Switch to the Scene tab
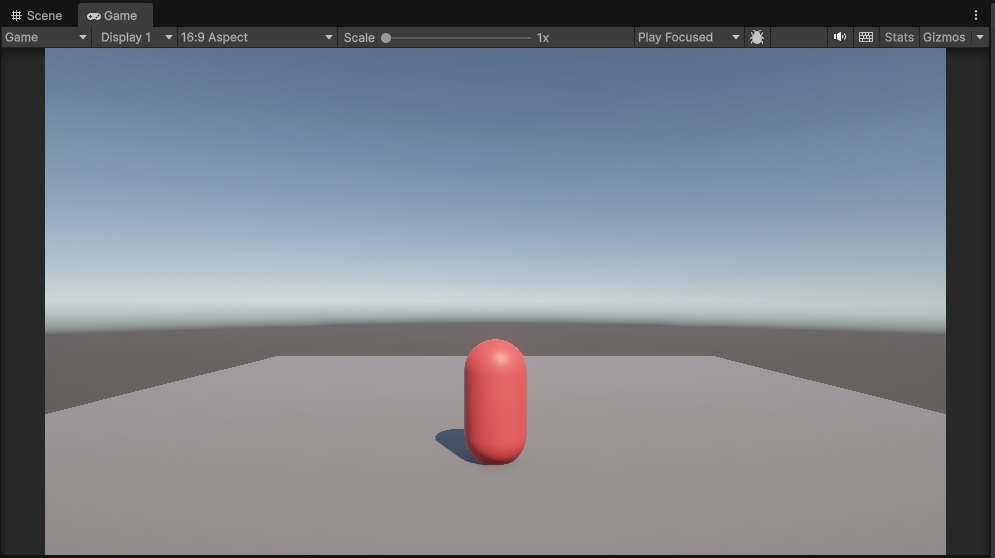 (x=37, y=16)
